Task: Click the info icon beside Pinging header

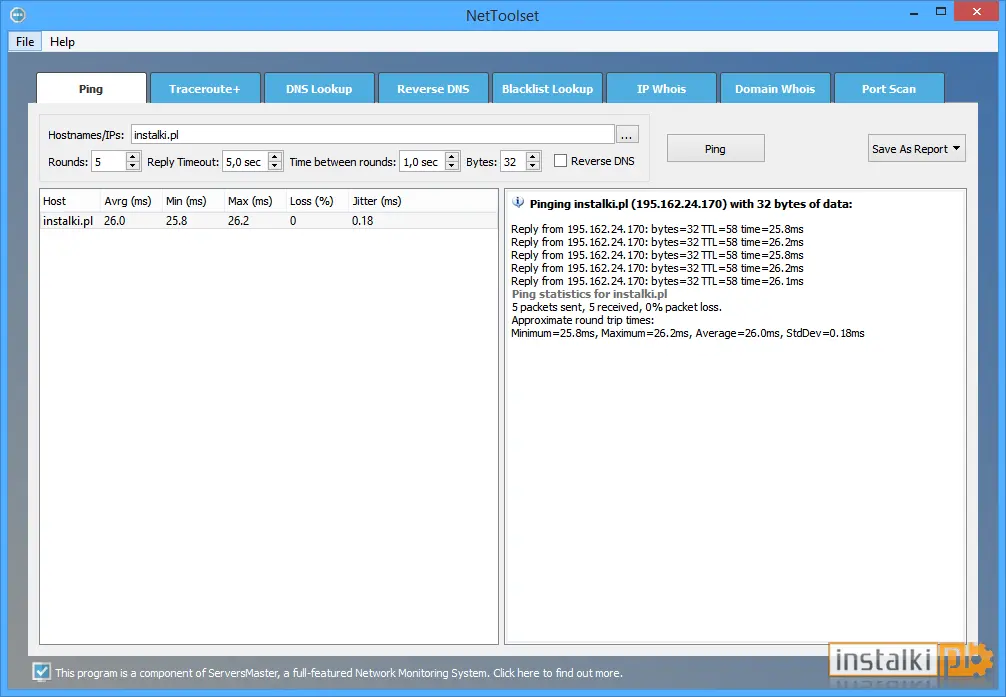Action: 518,203
